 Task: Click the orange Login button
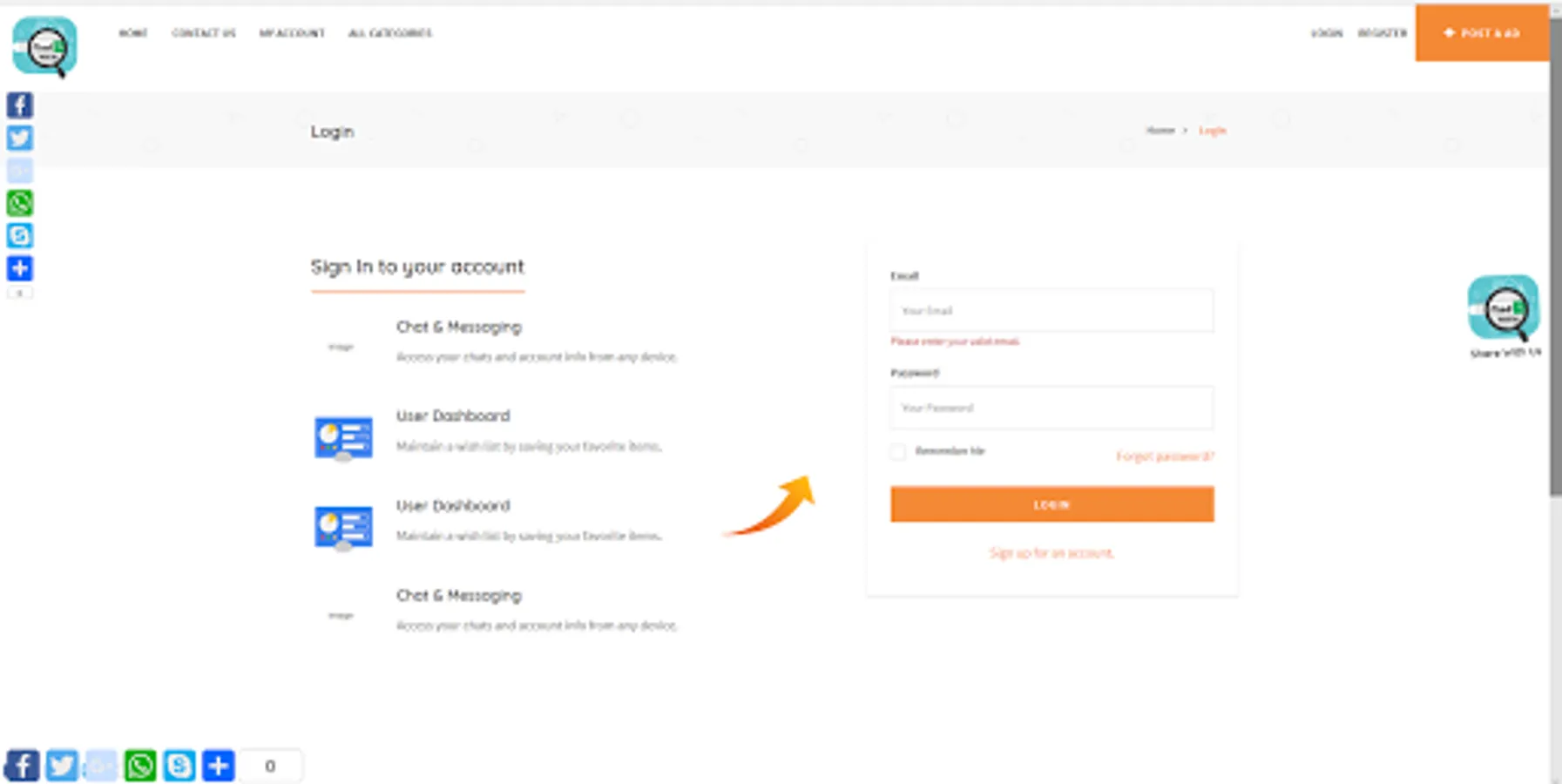(1051, 504)
